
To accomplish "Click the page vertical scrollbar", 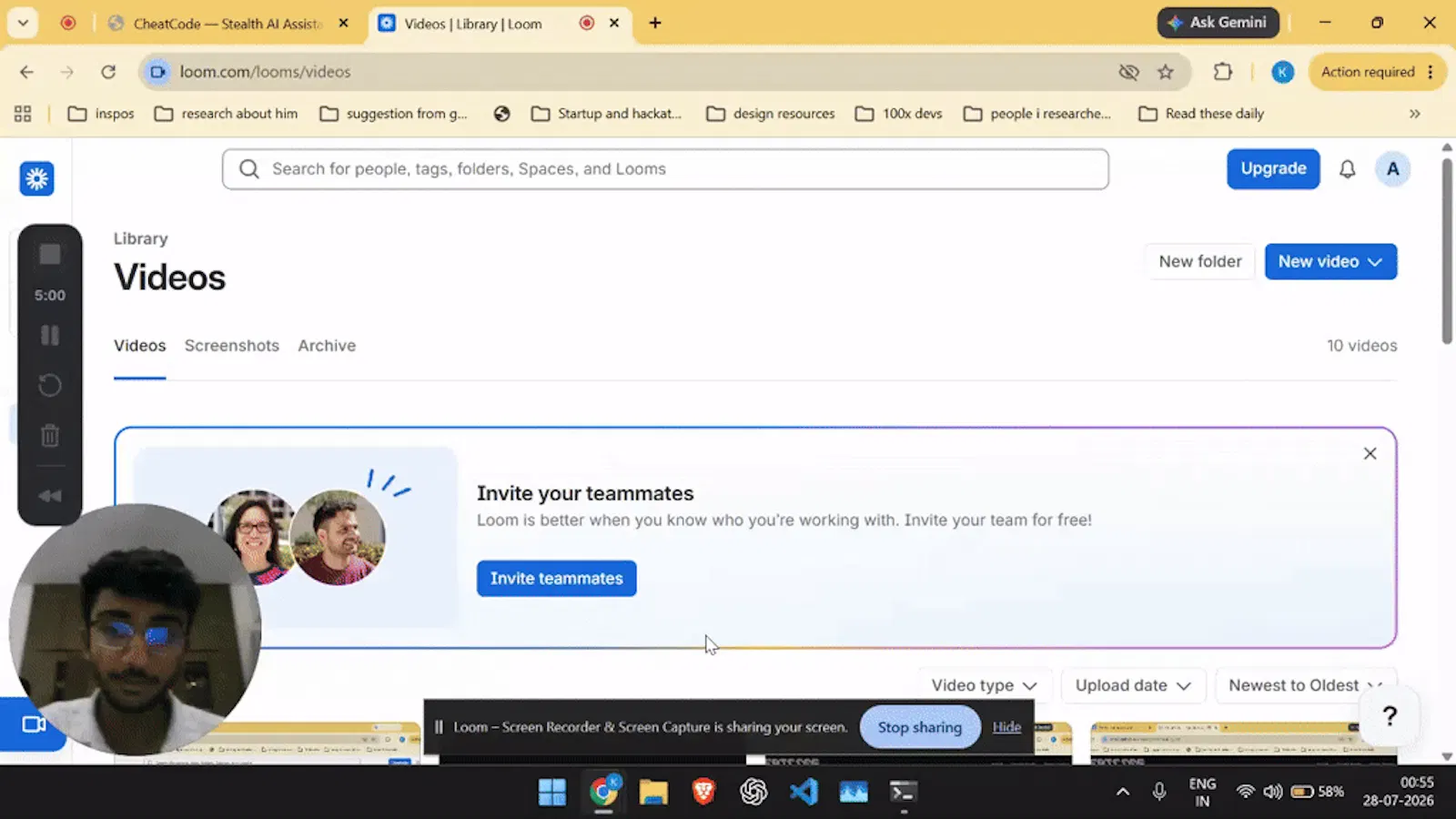I will click(x=1447, y=250).
